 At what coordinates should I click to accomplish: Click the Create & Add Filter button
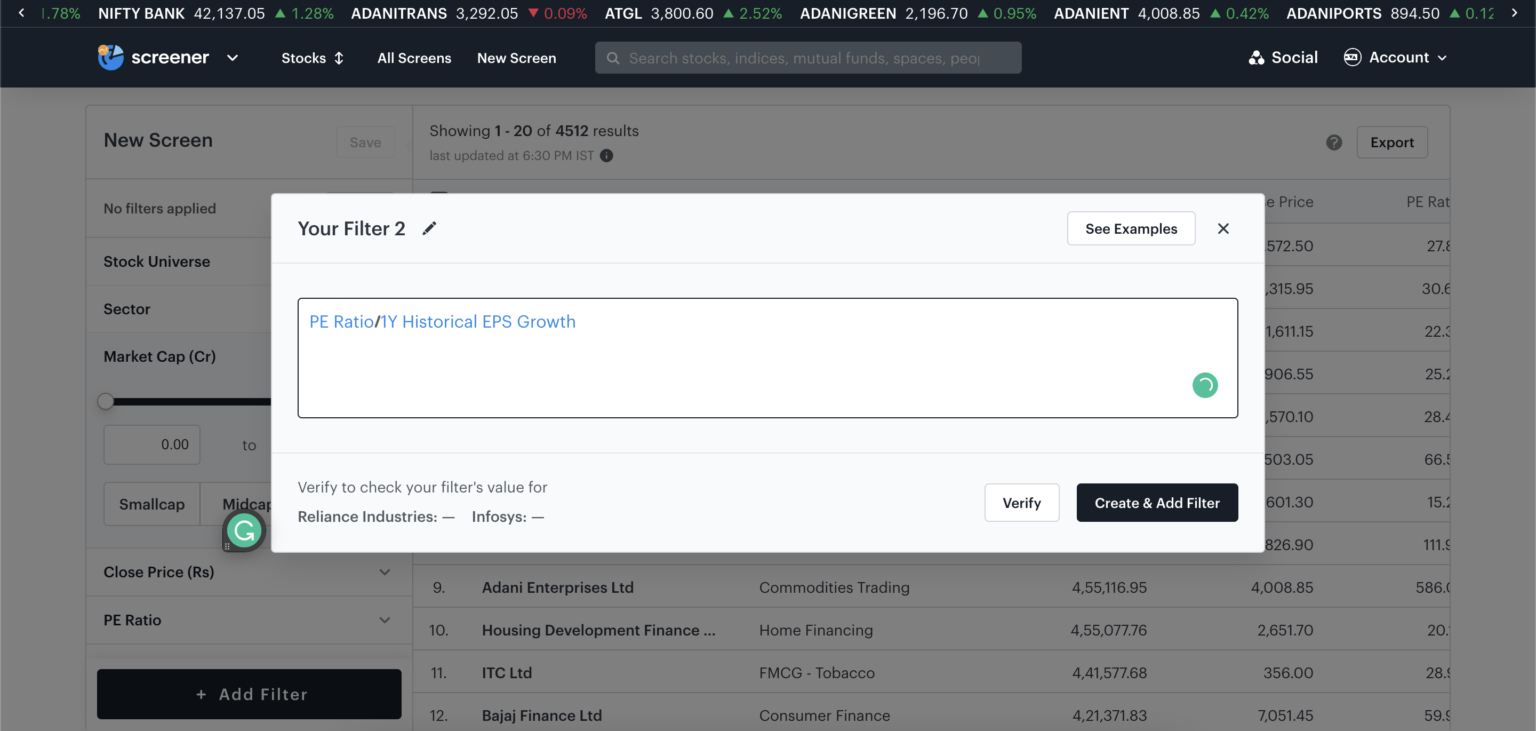(x=1157, y=502)
